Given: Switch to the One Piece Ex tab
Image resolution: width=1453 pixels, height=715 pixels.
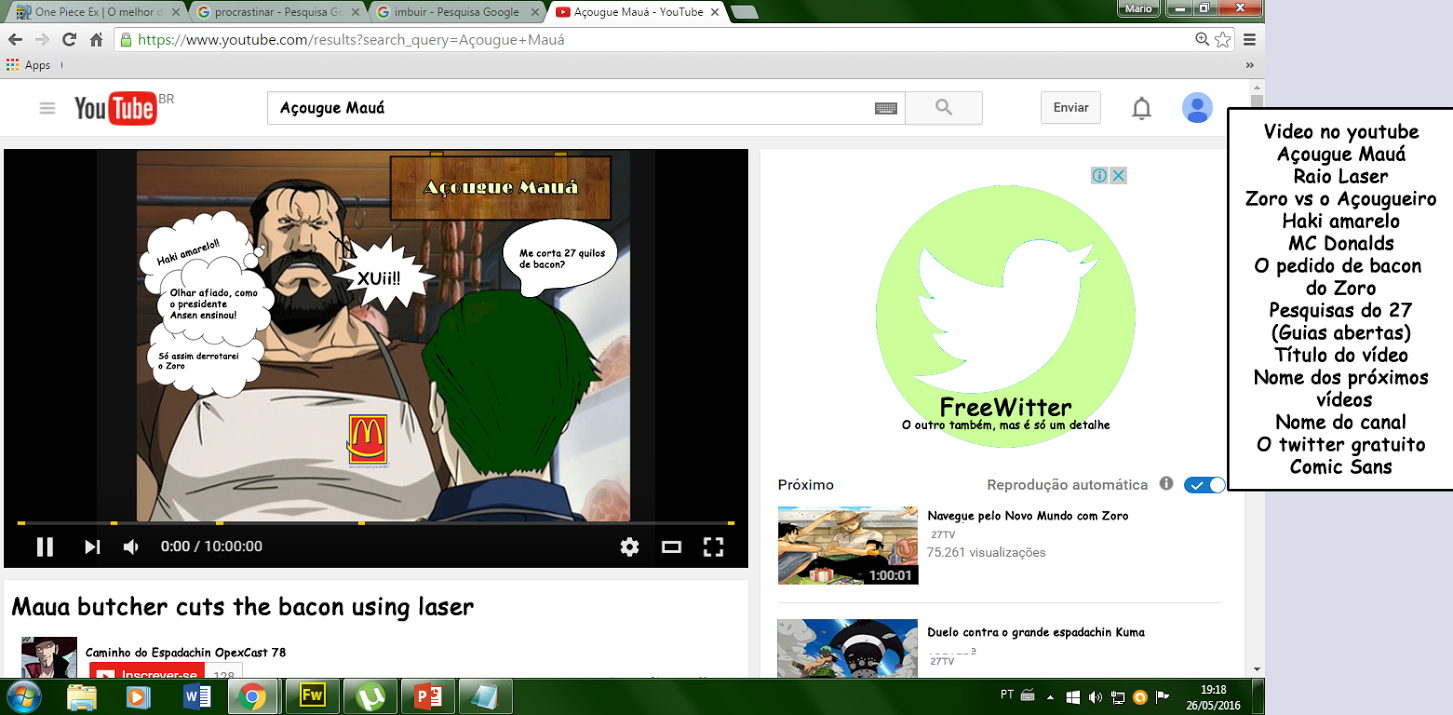Looking at the screenshot, I should tap(96, 12).
